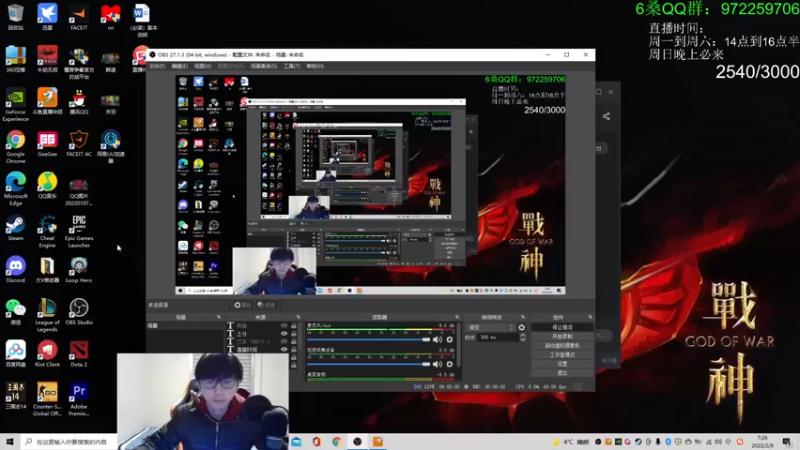
Task: Pop out the Sources dock panel
Action: pyautogui.click(x=298, y=317)
